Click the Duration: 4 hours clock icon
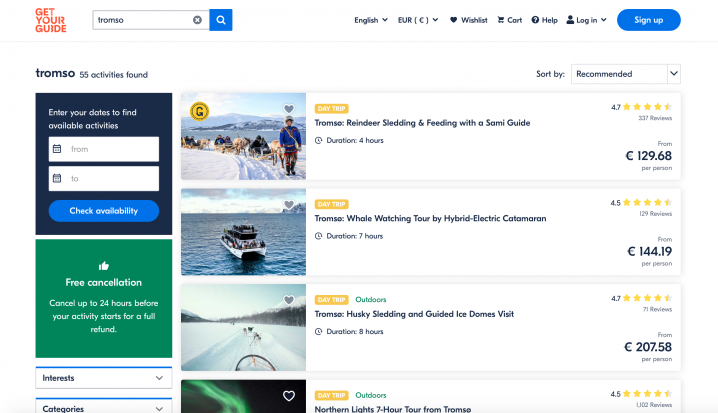This screenshot has height=413, width=718. point(319,141)
